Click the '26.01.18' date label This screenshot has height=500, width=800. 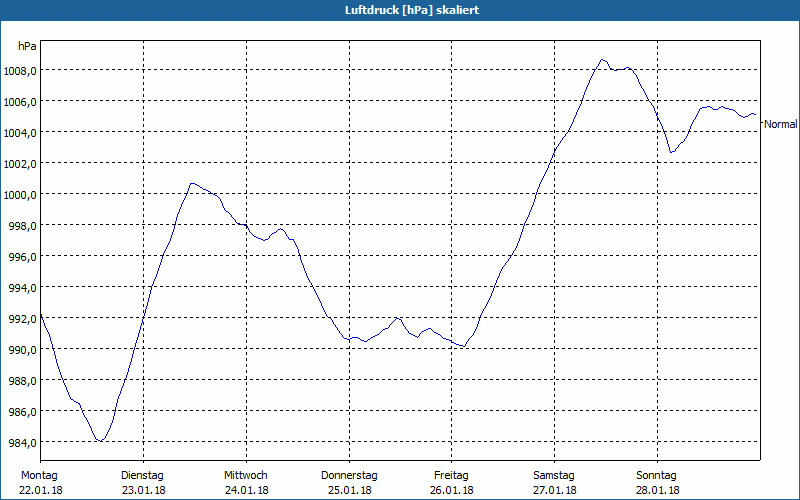pos(452,490)
